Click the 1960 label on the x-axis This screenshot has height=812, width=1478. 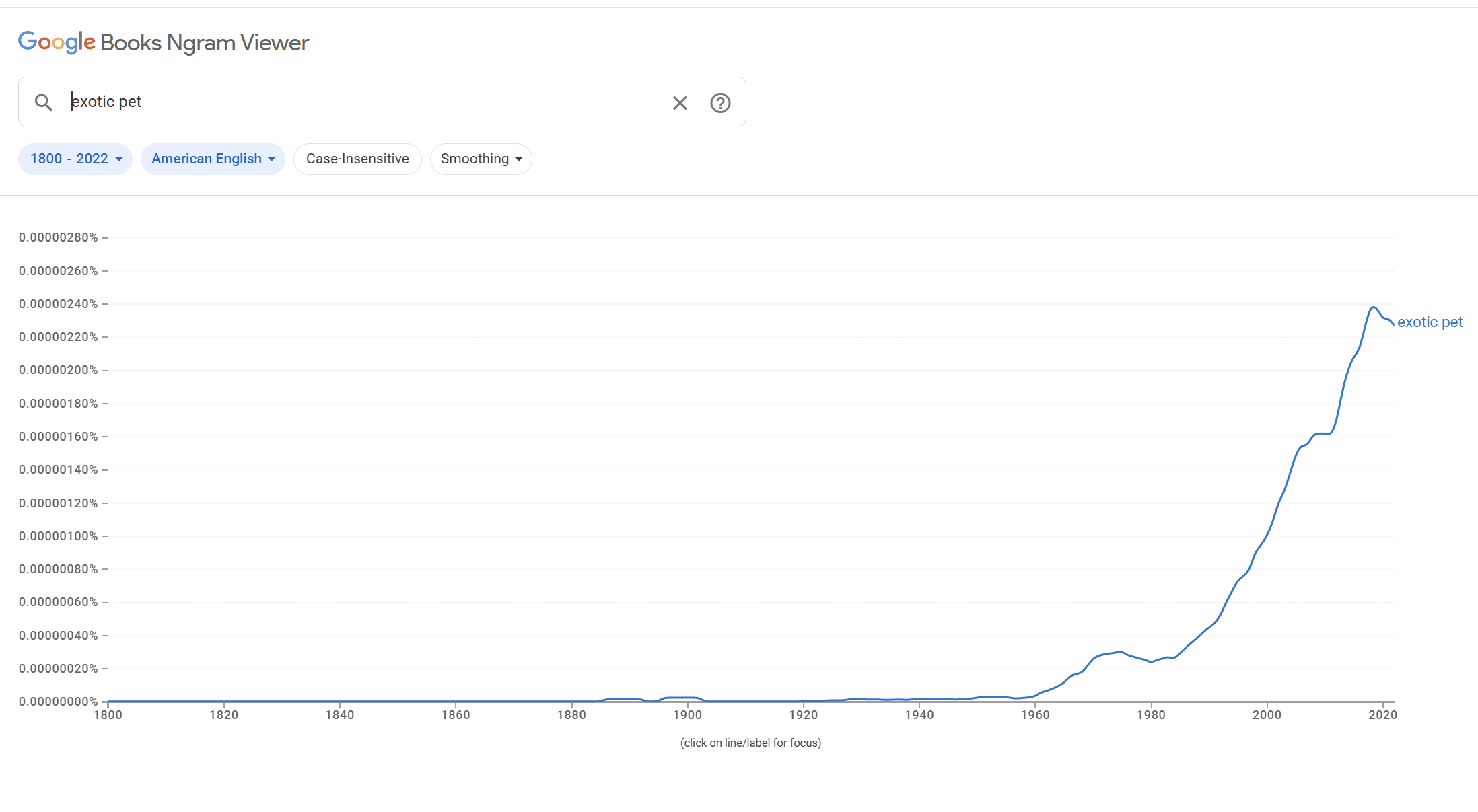[x=1035, y=715]
